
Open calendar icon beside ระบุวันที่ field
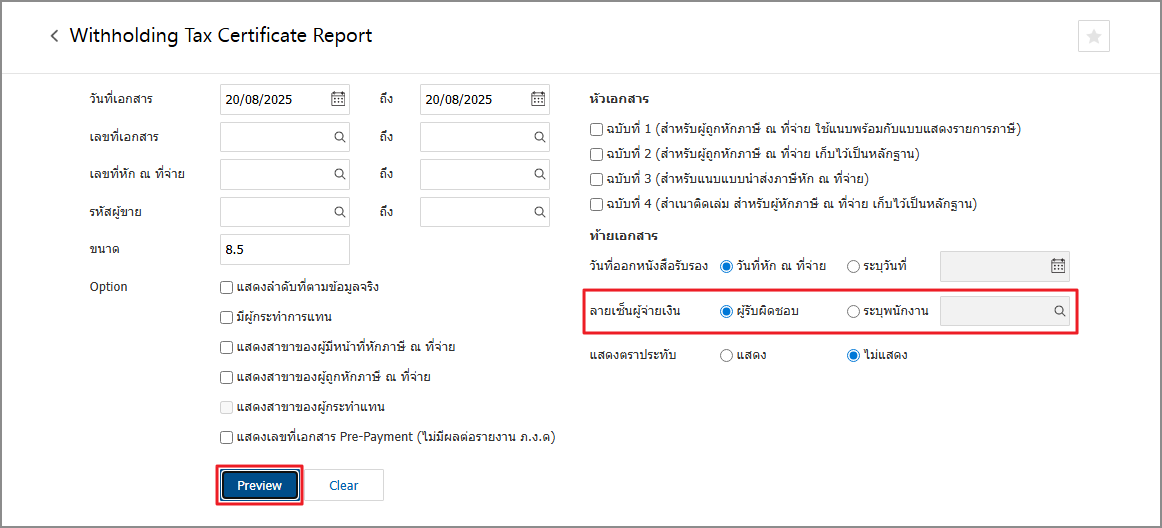(x=1058, y=266)
